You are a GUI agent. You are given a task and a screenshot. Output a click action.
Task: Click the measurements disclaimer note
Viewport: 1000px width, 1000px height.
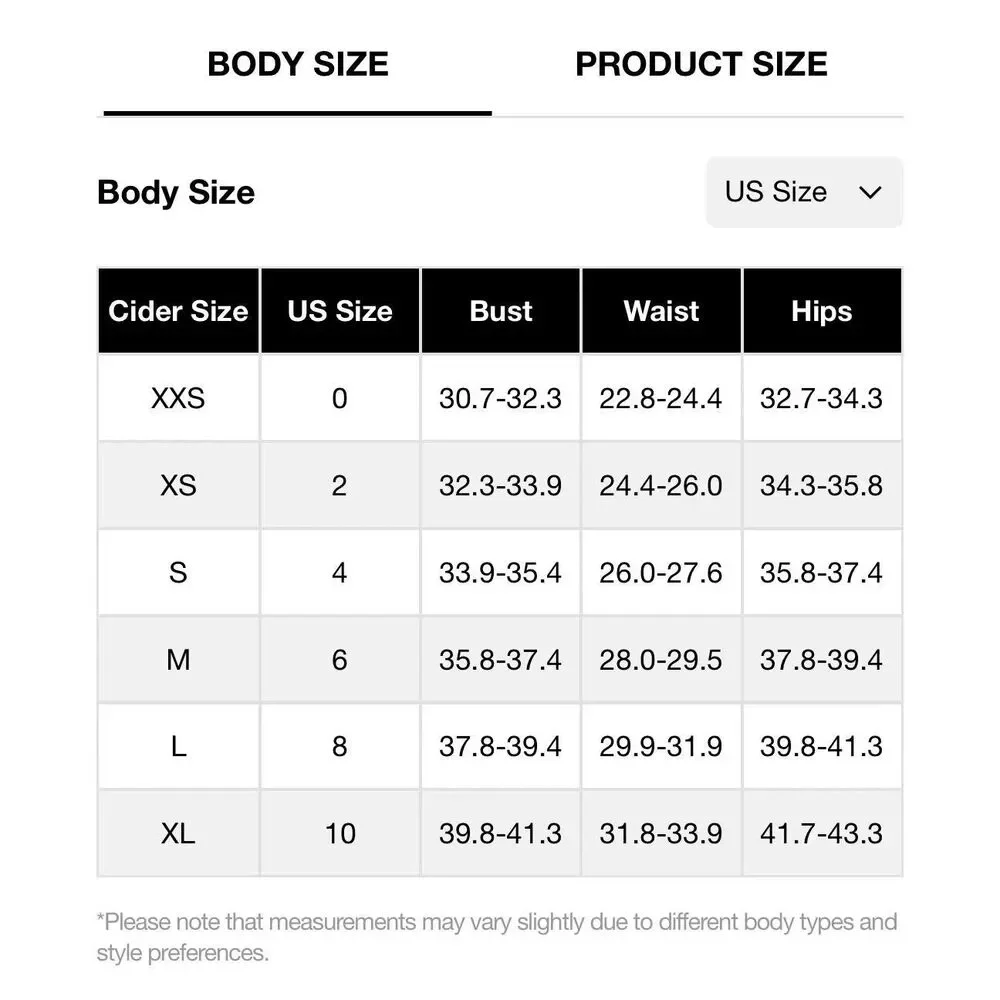point(497,937)
